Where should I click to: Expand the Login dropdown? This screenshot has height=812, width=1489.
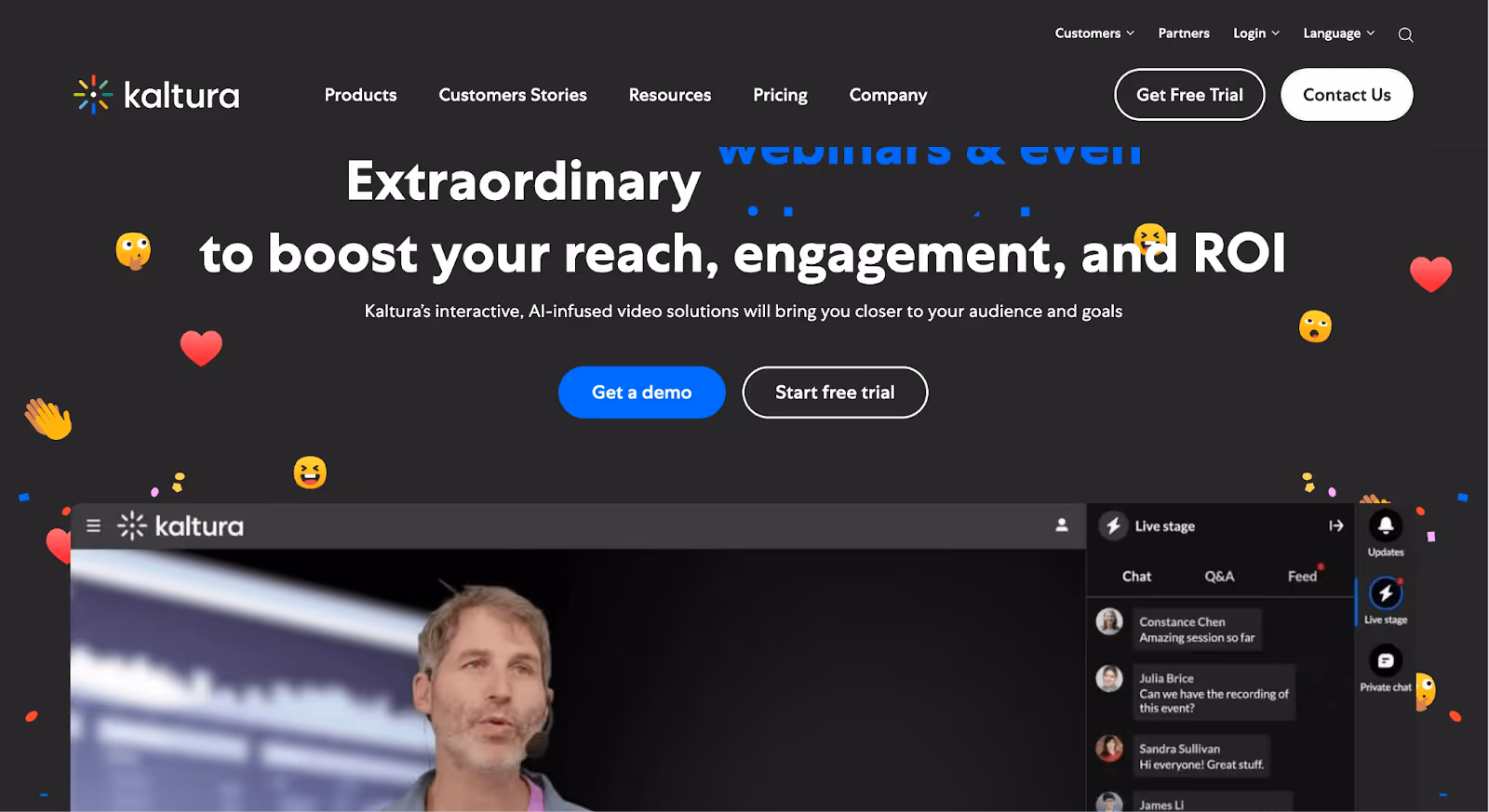(1256, 33)
